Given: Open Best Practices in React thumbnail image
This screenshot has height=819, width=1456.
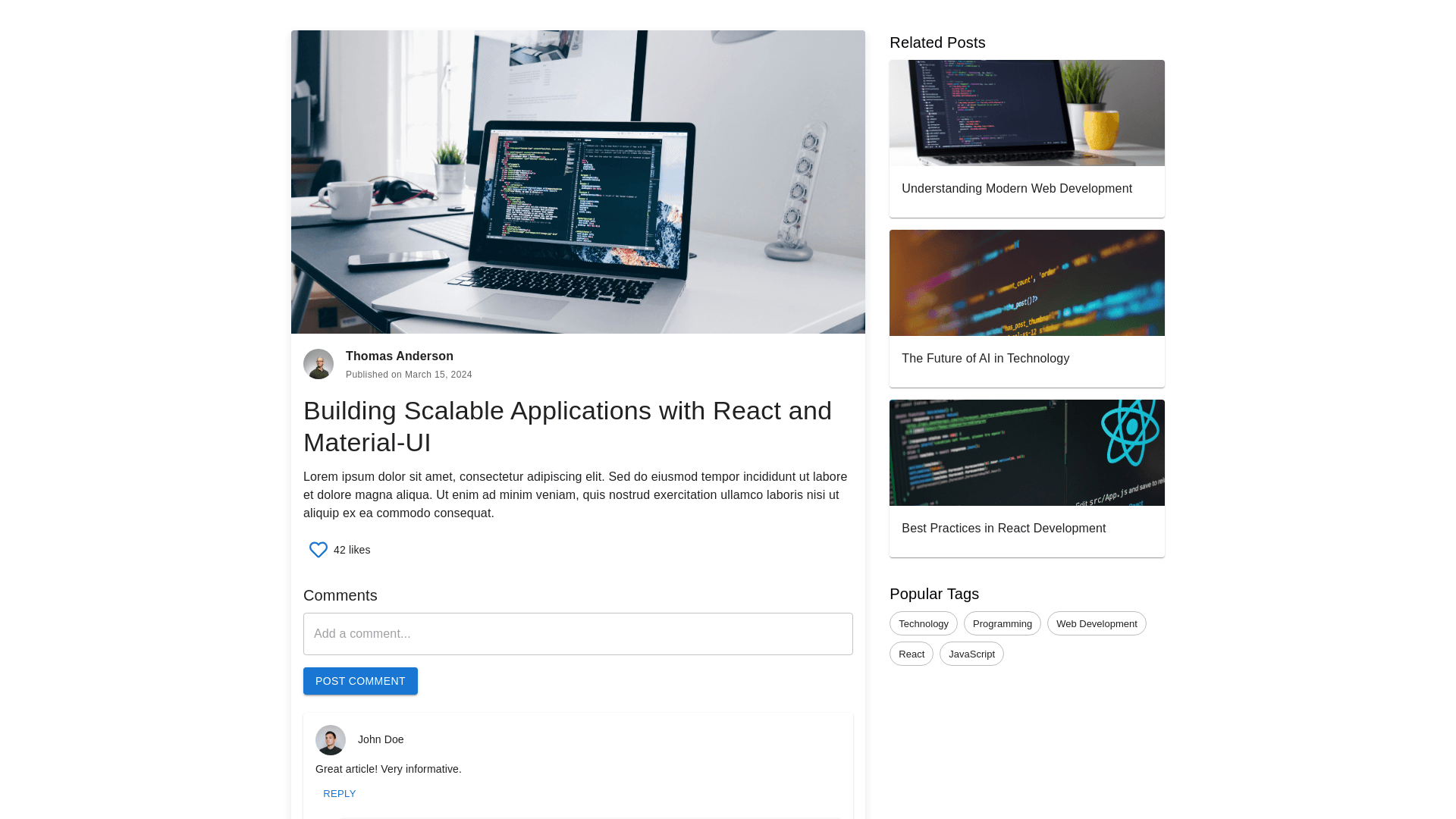Looking at the screenshot, I should coord(1027,453).
